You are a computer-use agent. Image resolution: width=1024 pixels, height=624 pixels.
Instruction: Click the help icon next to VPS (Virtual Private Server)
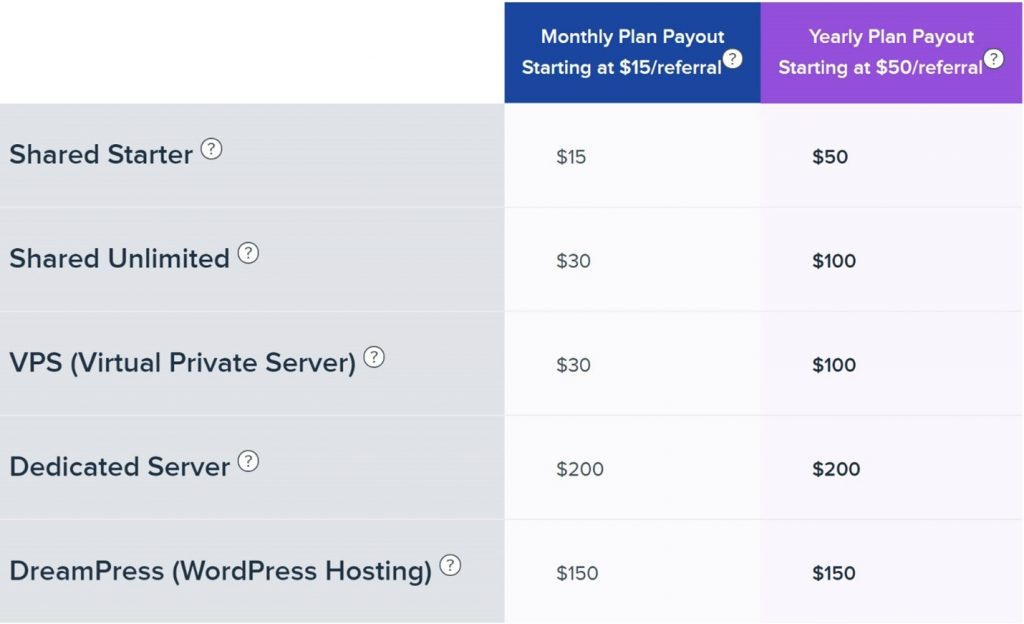pyautogui.click(x=374, y=357)
